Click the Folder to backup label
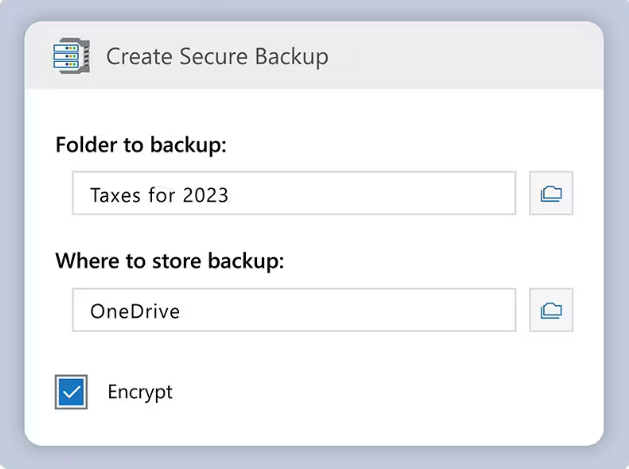The image size is (629, 469). point(141,145)
